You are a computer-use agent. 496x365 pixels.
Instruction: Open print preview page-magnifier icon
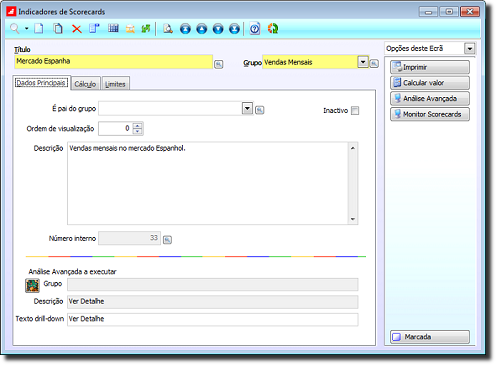click(168, 29)
